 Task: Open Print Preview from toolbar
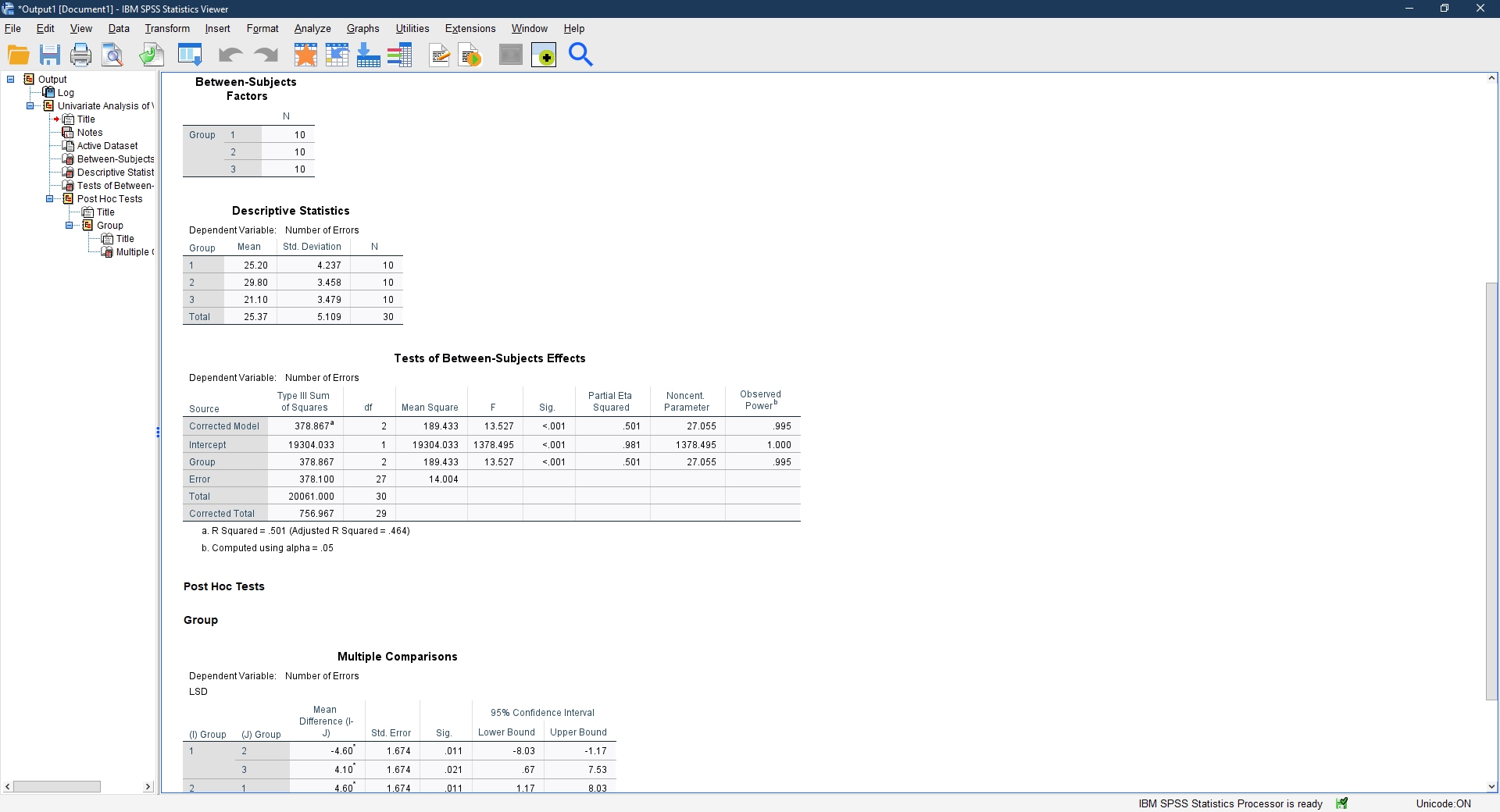pos(112,55)
